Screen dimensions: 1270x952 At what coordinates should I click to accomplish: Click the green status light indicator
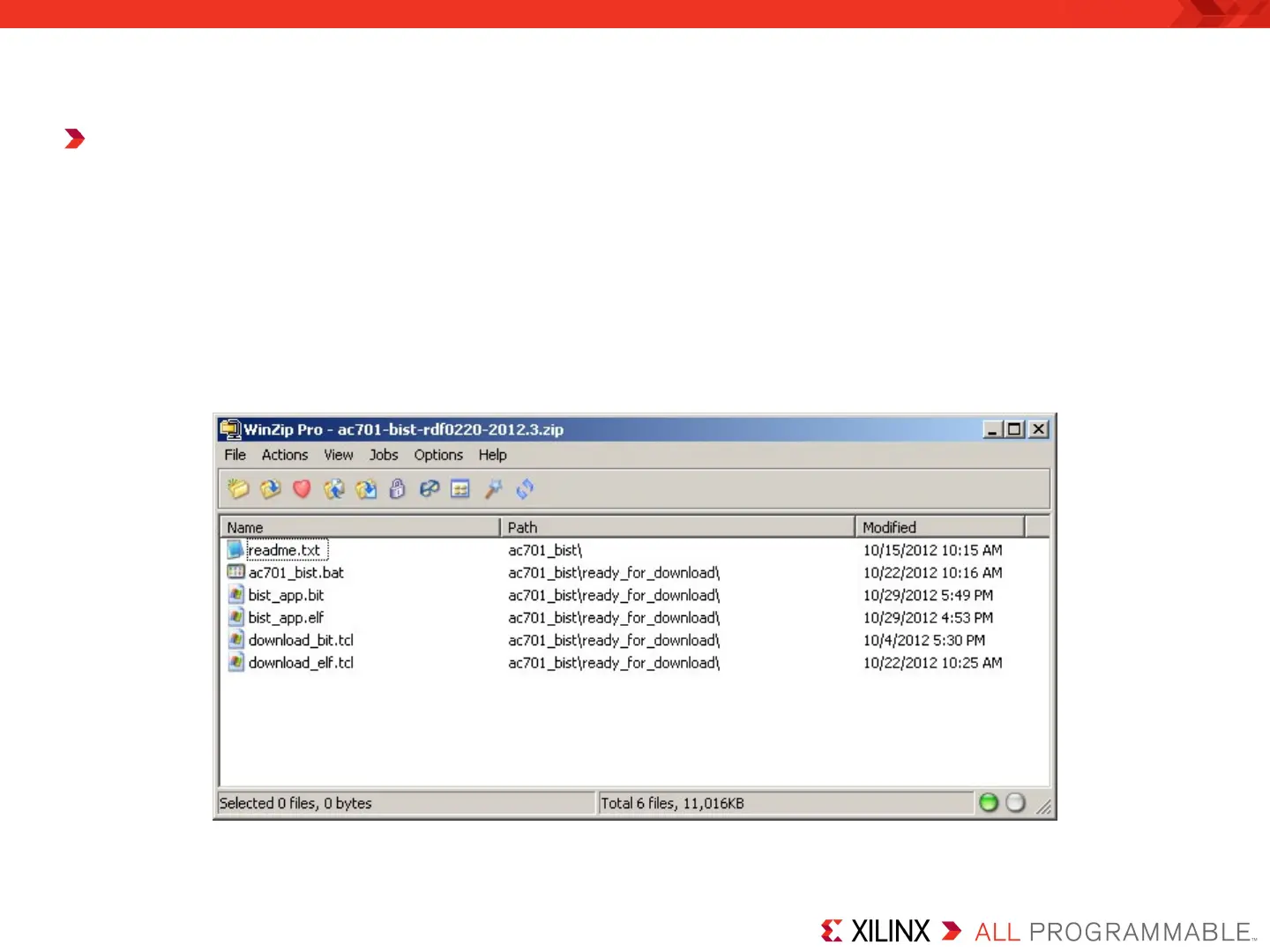point(989,802)
